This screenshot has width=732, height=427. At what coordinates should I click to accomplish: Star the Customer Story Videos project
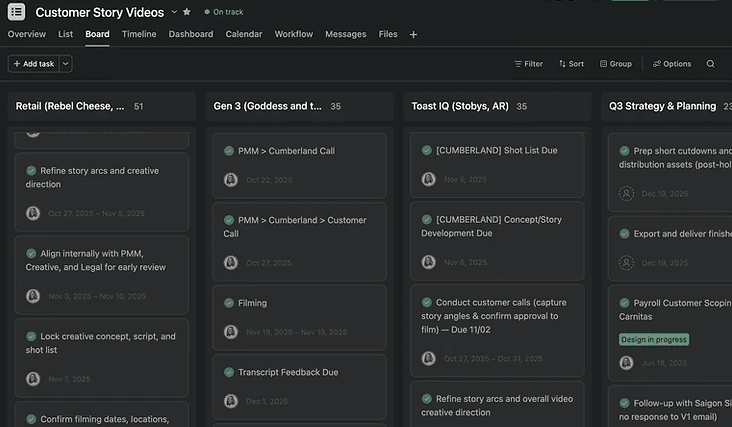(x=187, y=12)
